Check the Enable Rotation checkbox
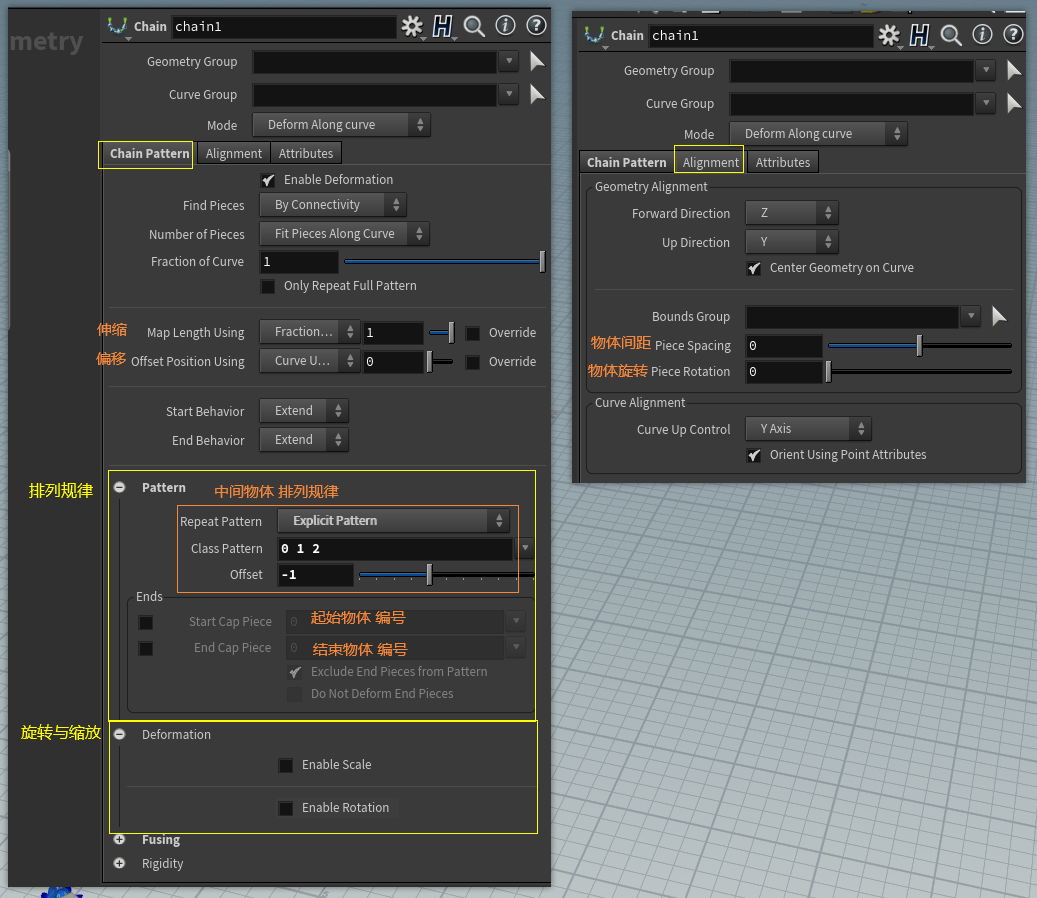The width and height of the screenshot is (1037, 898). (x=286, y=808)
